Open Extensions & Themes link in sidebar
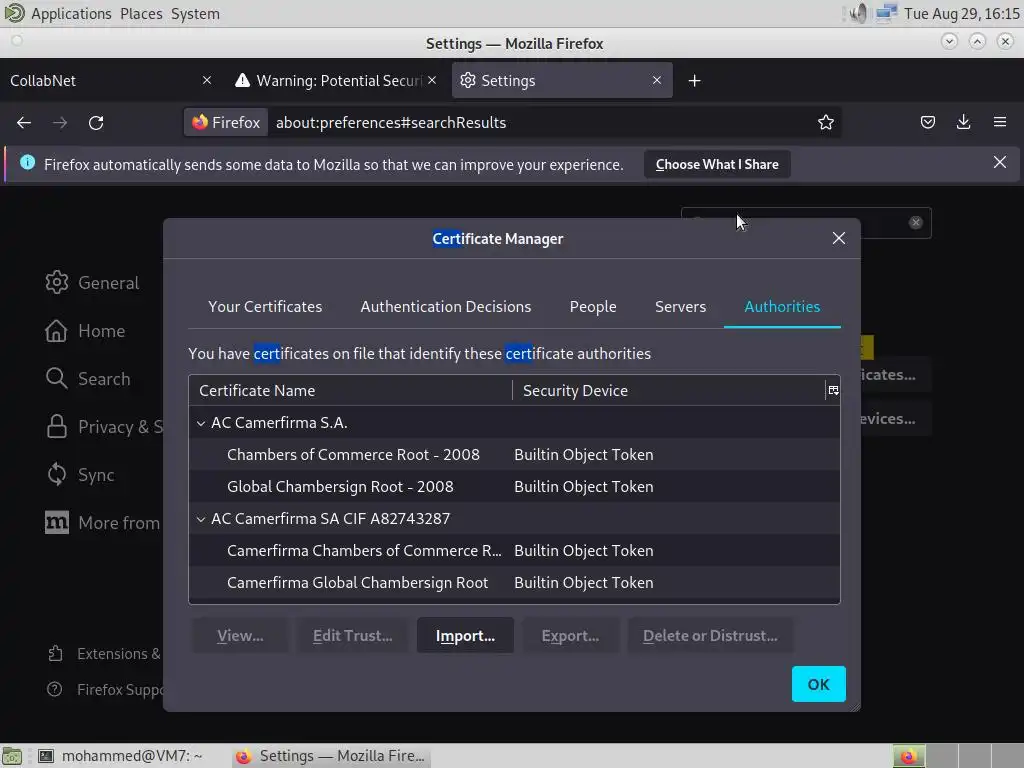Screen dimensions: 1024x768 (x=104, y=654)
